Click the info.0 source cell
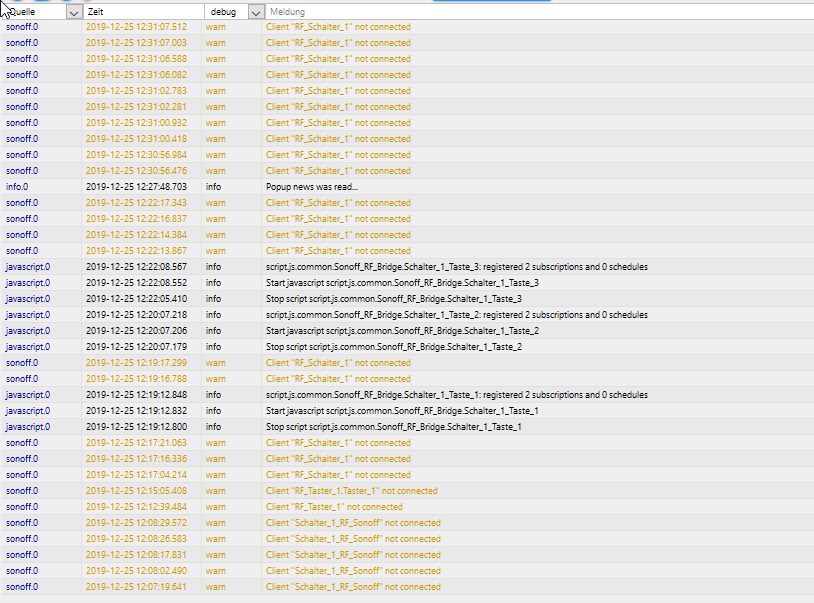Image resolution: width=814 pixels, height=603 pixels. (x=18, y=187)
